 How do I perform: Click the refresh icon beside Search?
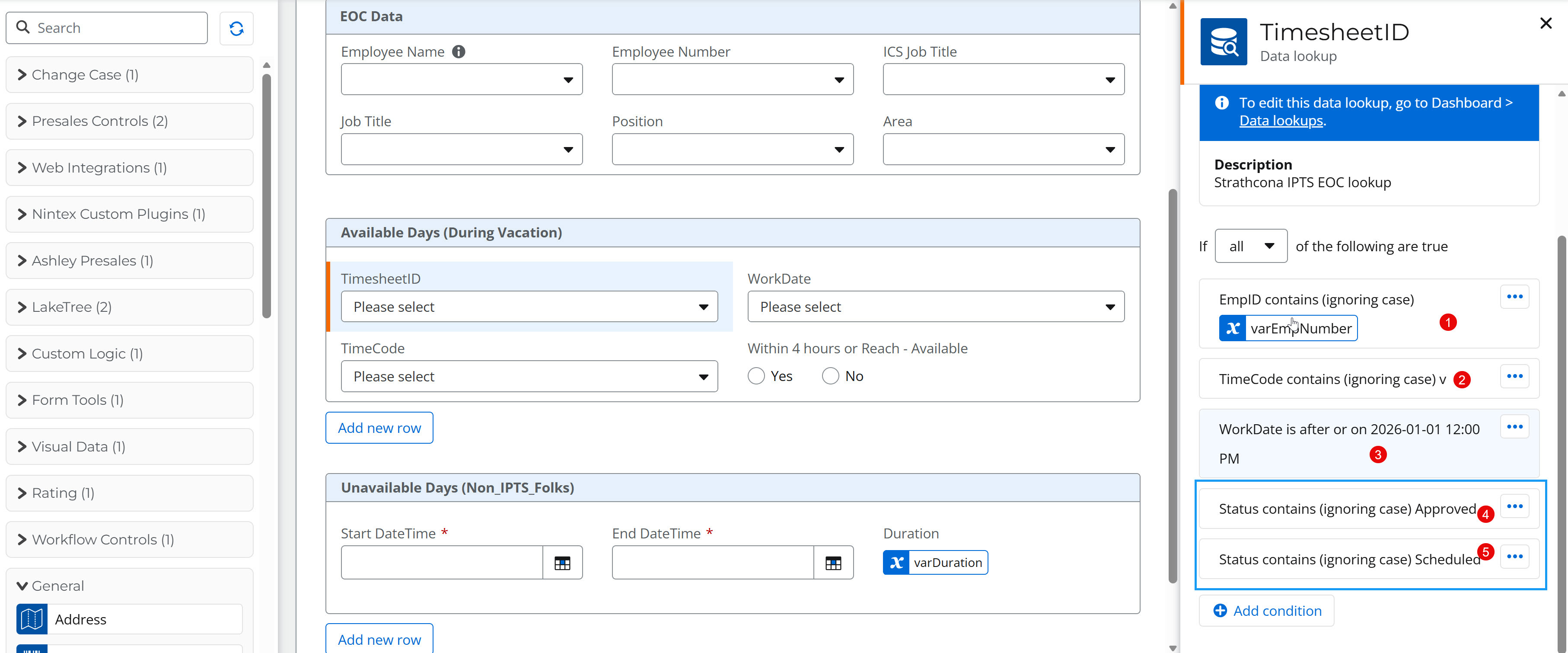236,28
